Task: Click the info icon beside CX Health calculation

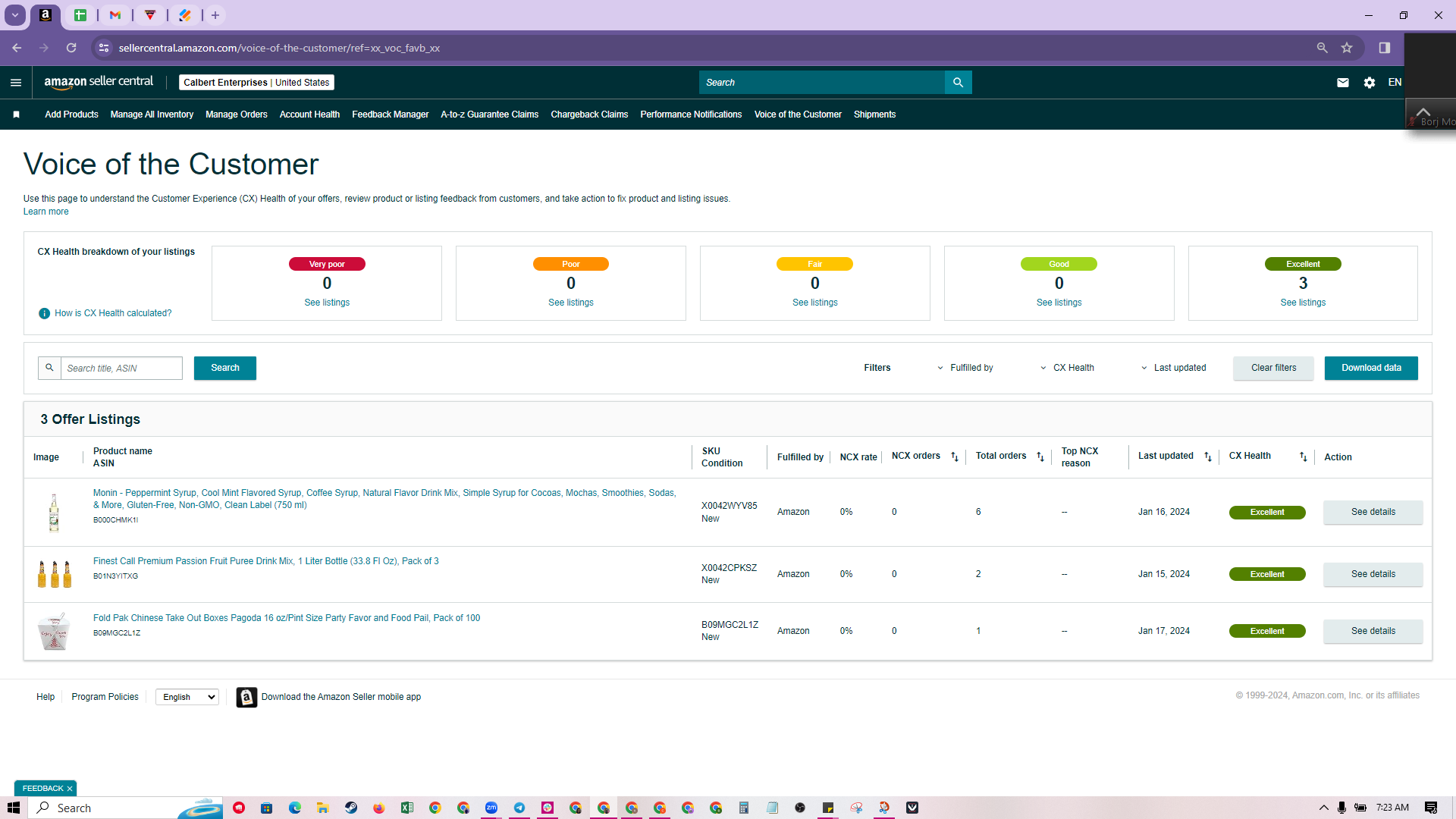Action: 44,313
